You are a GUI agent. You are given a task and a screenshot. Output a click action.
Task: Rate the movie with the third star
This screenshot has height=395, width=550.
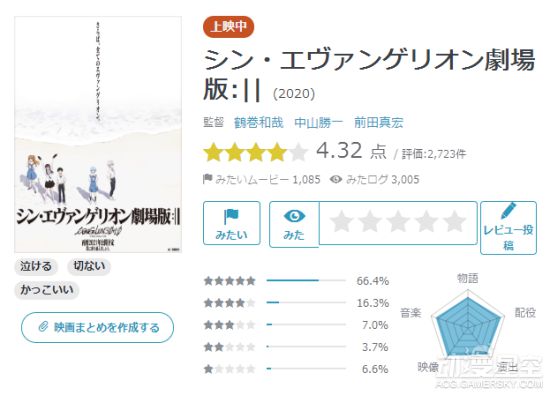398,222
